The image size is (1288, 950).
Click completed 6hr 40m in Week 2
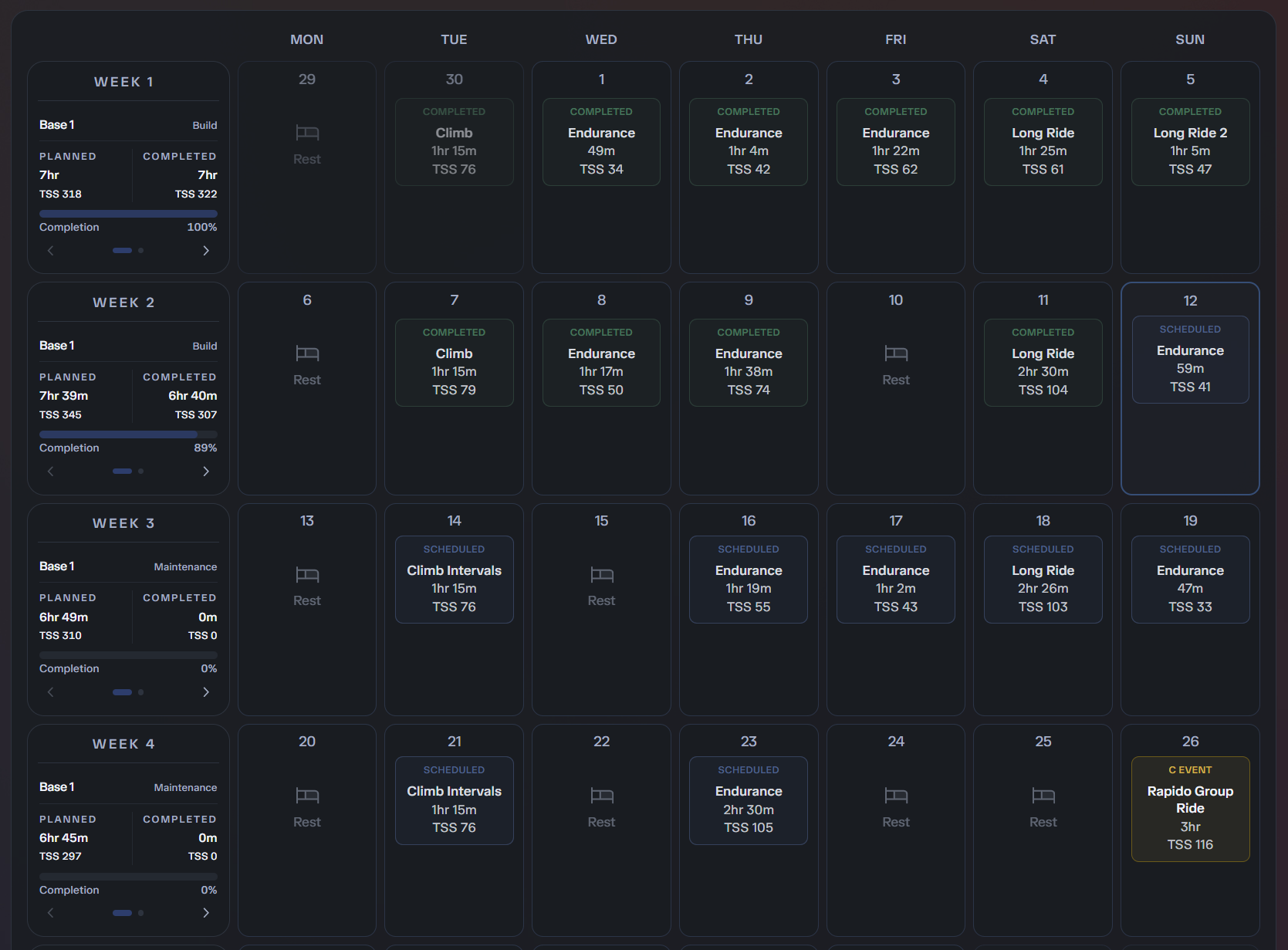(193, 396)
